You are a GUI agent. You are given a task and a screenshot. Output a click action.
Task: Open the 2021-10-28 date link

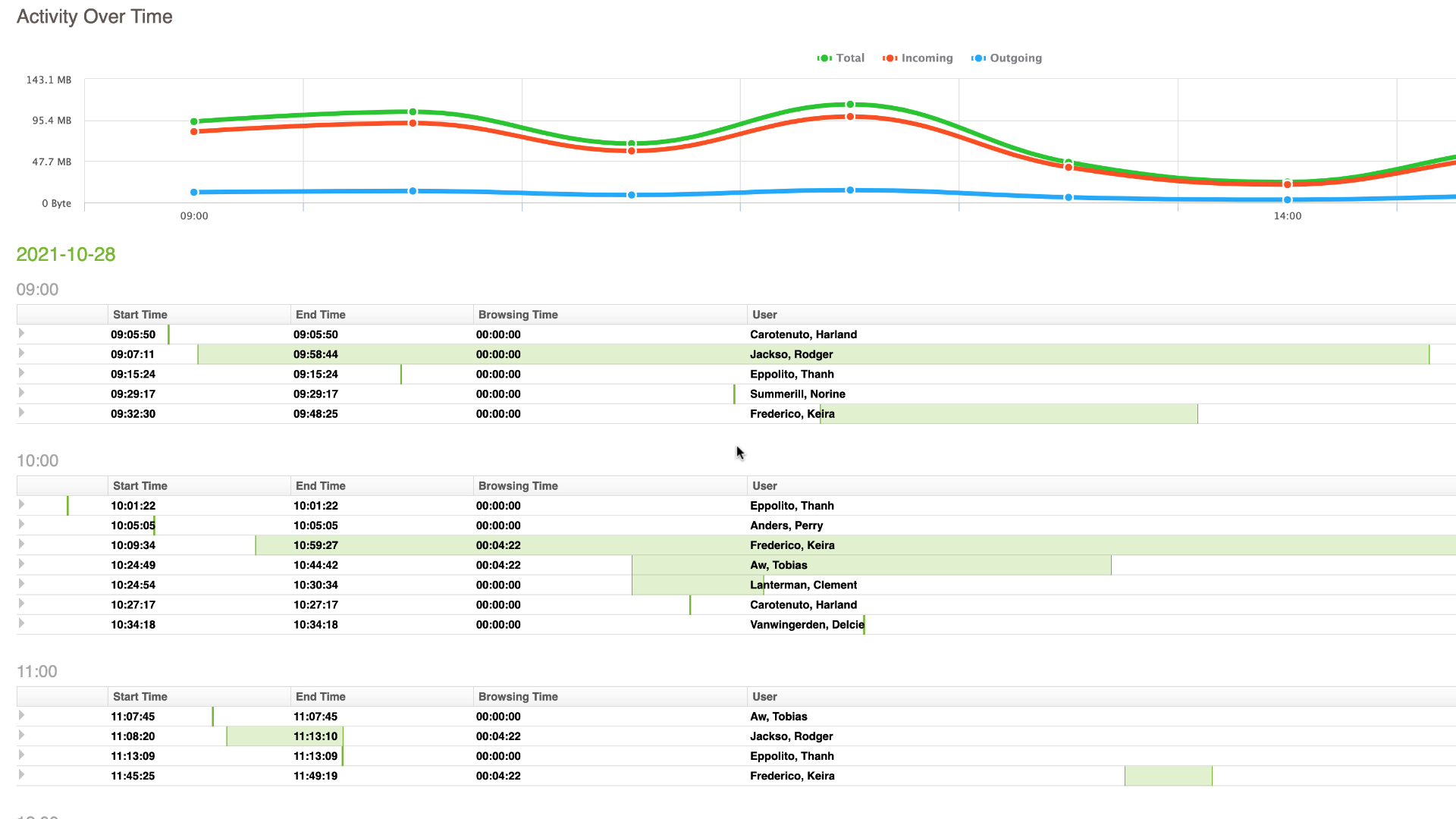[x=65, y=254]
